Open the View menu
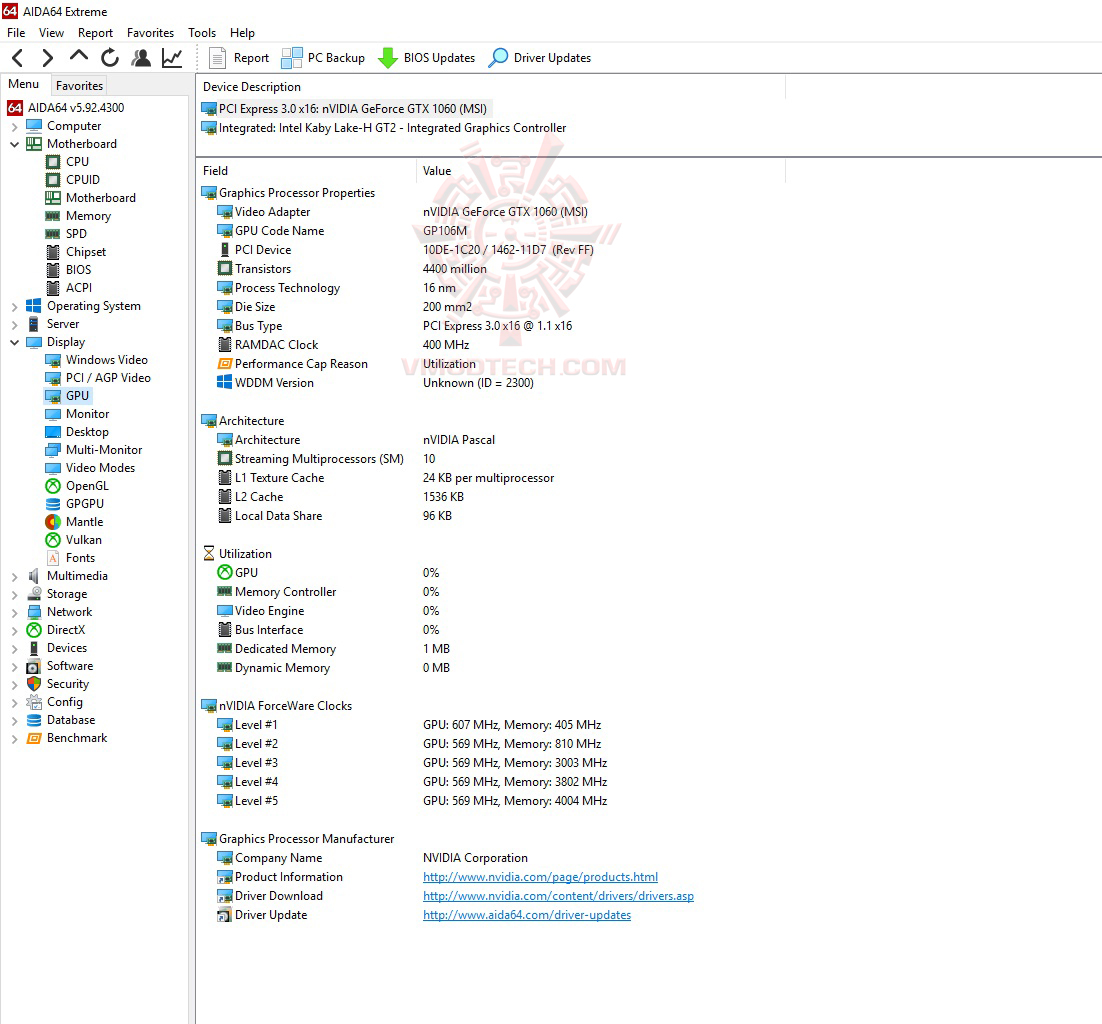 click(51, 33)
